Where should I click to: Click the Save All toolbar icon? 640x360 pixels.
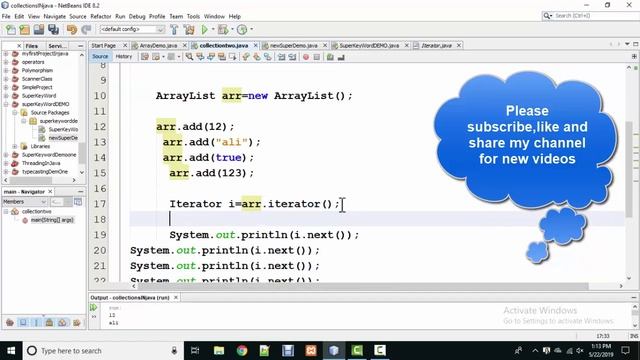(x=53, y=29)
